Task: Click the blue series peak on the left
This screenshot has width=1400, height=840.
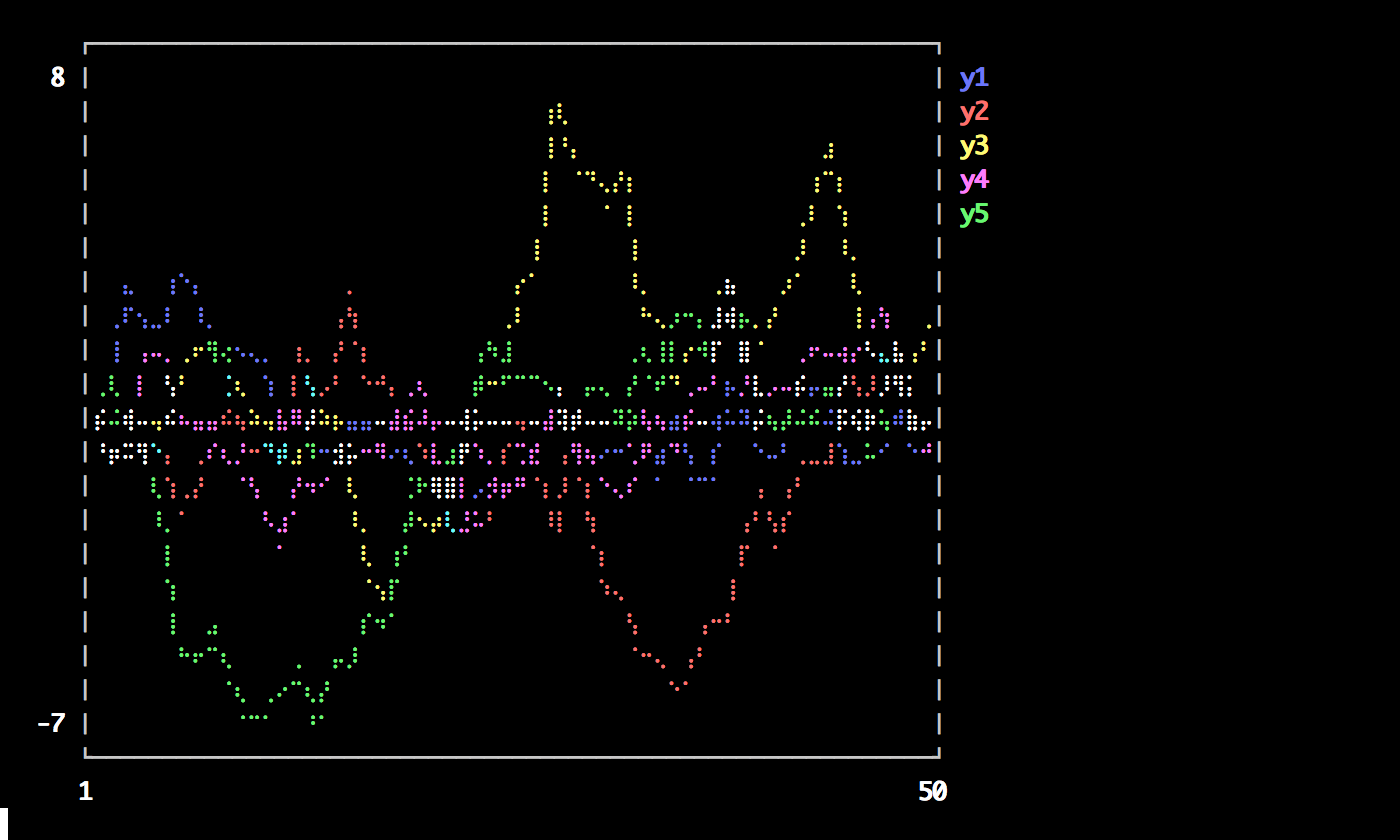Action: pyautogui.click(x=181, y=275)
